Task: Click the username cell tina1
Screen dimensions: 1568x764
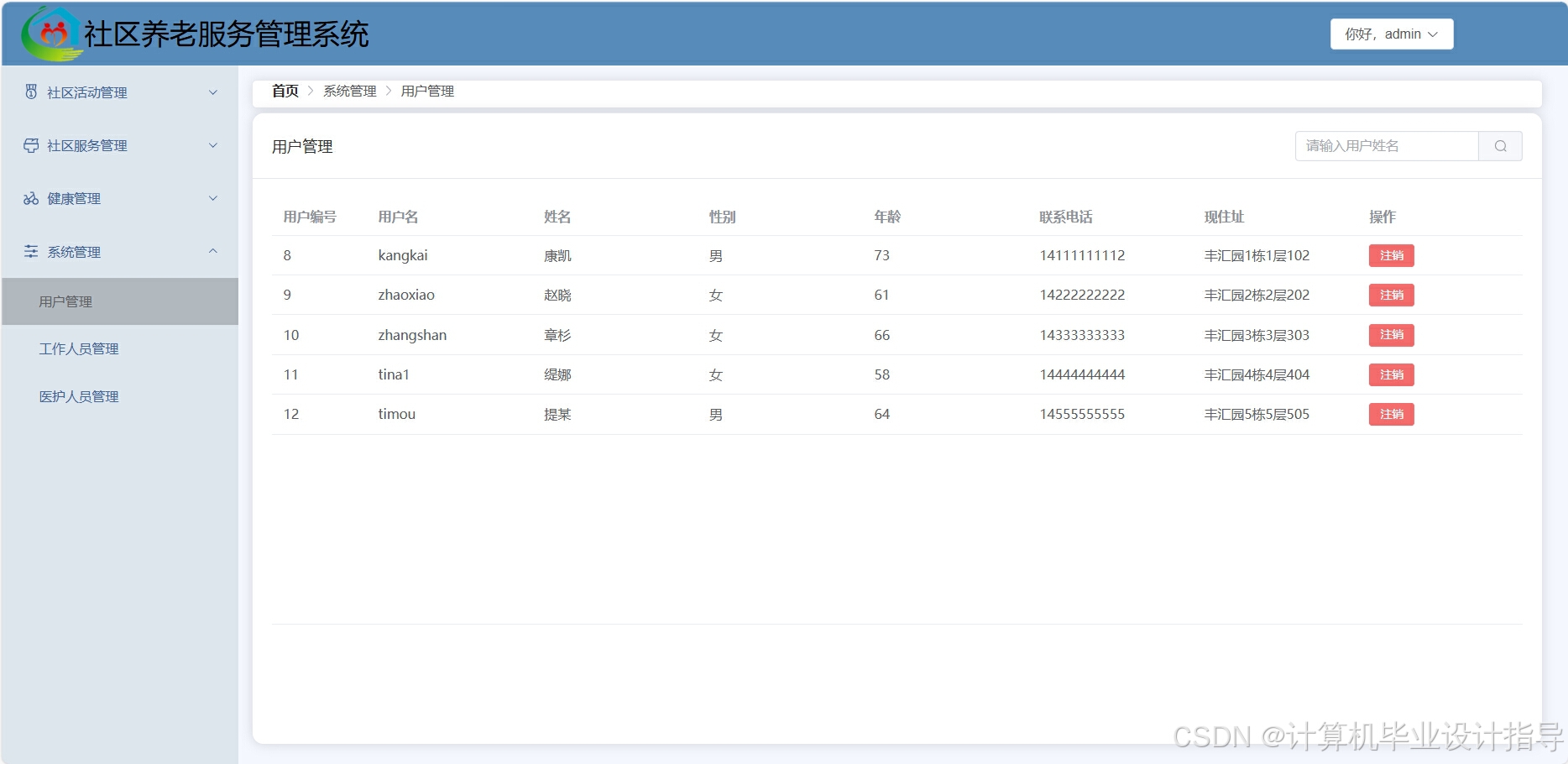Action: 394,374
